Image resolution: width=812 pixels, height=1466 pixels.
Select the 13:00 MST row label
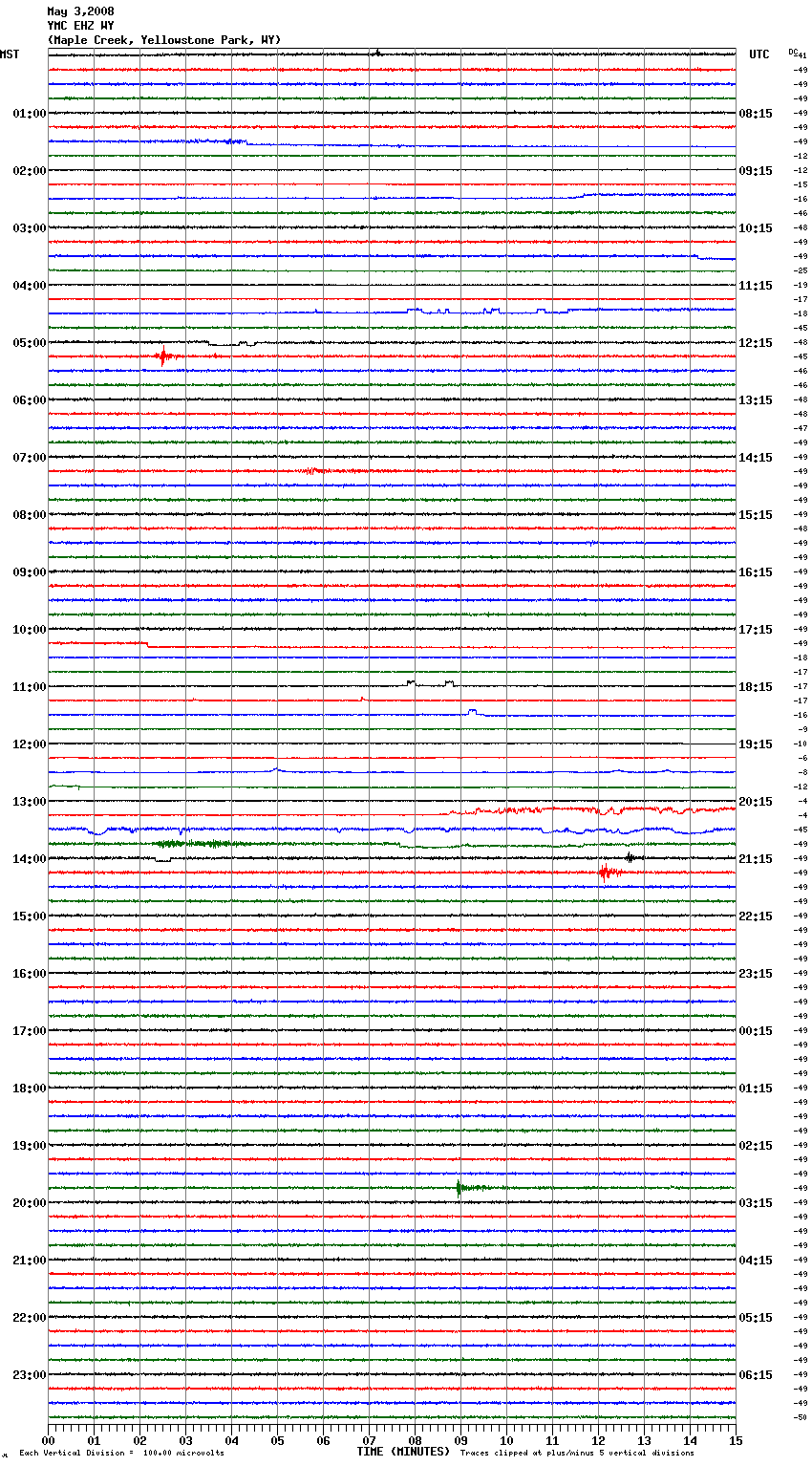[30, 802]
